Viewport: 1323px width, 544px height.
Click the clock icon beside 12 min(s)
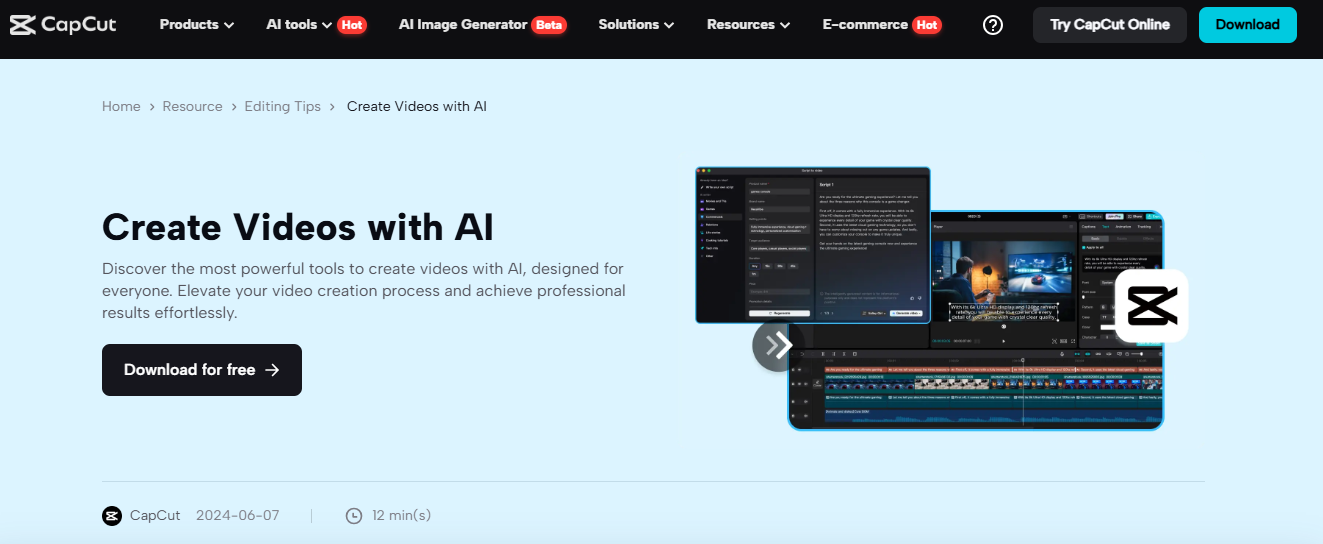click(354, 516)
